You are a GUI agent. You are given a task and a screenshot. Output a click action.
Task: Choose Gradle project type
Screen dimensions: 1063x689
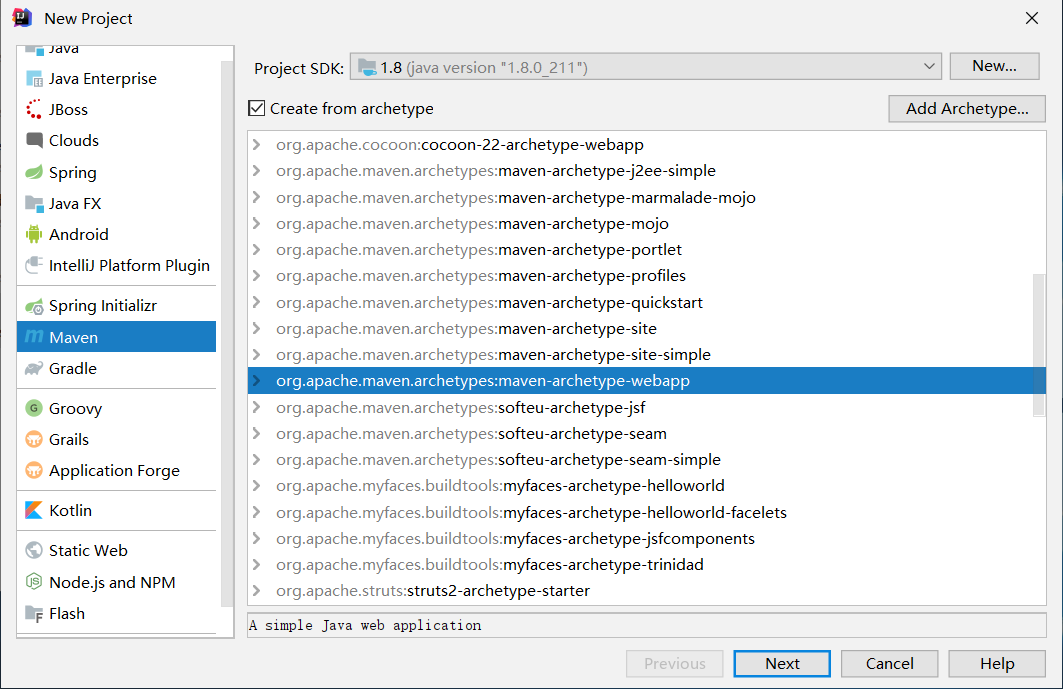click(117, 368)
